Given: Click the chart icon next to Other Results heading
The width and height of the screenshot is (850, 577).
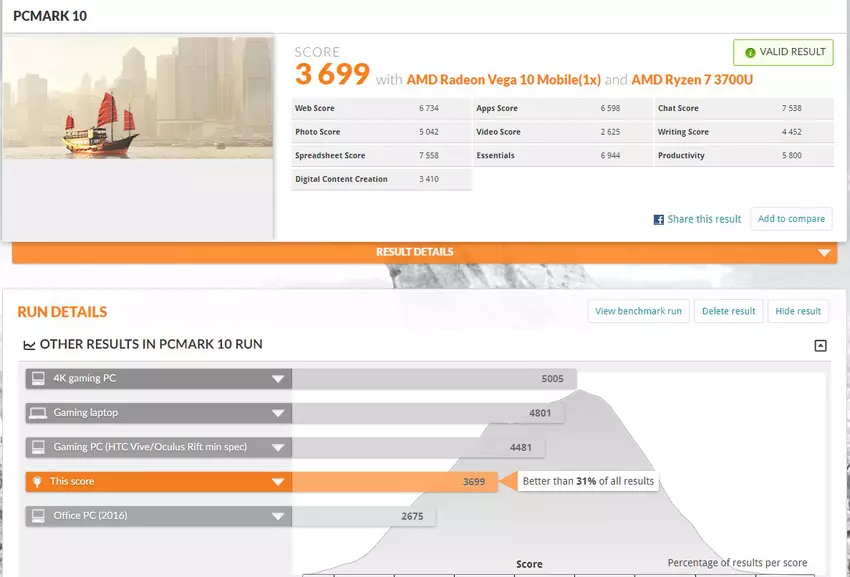Looking at the screenshot, I should point(29,344).
